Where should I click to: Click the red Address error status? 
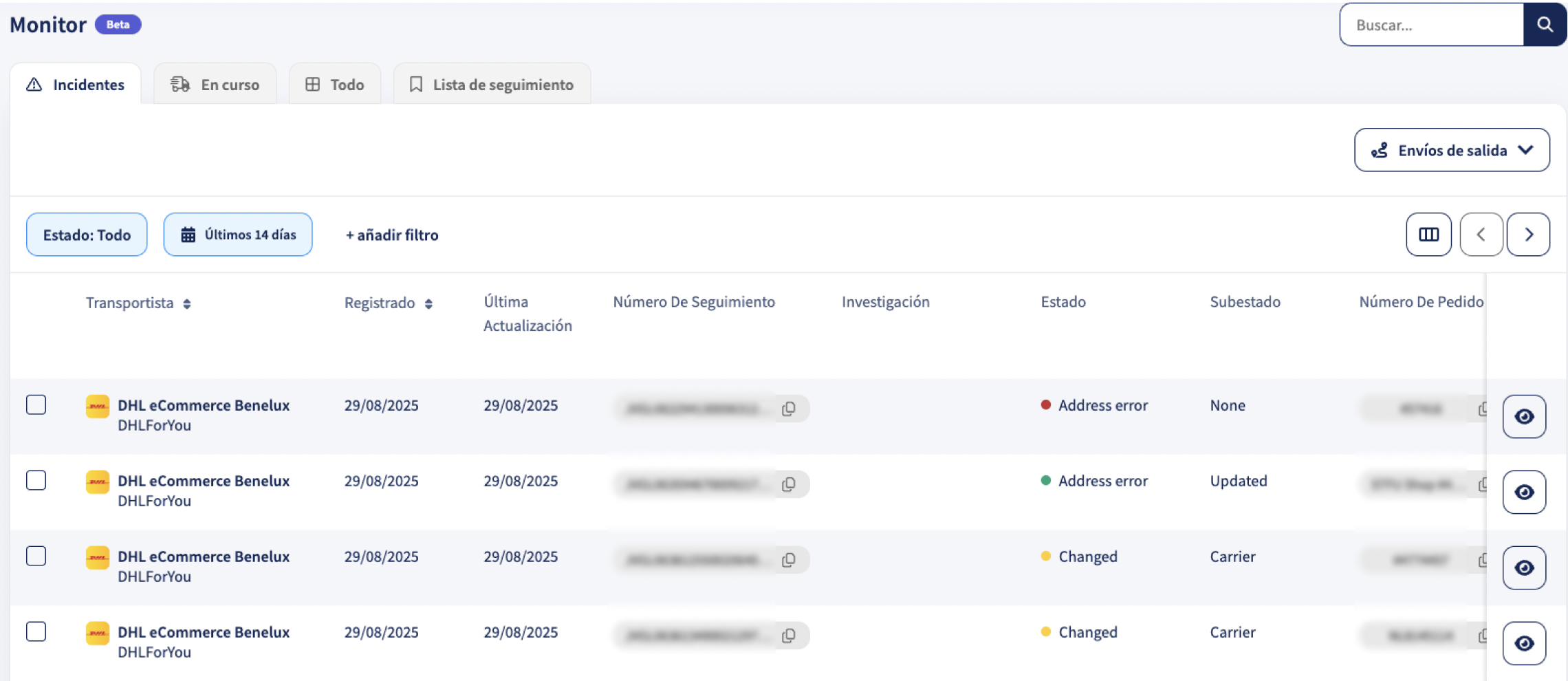coord(1095,405)
